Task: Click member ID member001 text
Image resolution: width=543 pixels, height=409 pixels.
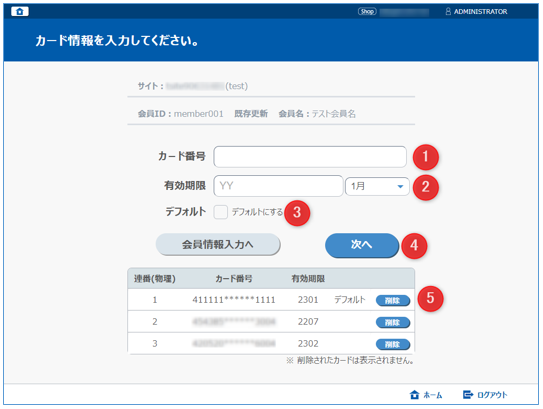Action: point(198,114)
